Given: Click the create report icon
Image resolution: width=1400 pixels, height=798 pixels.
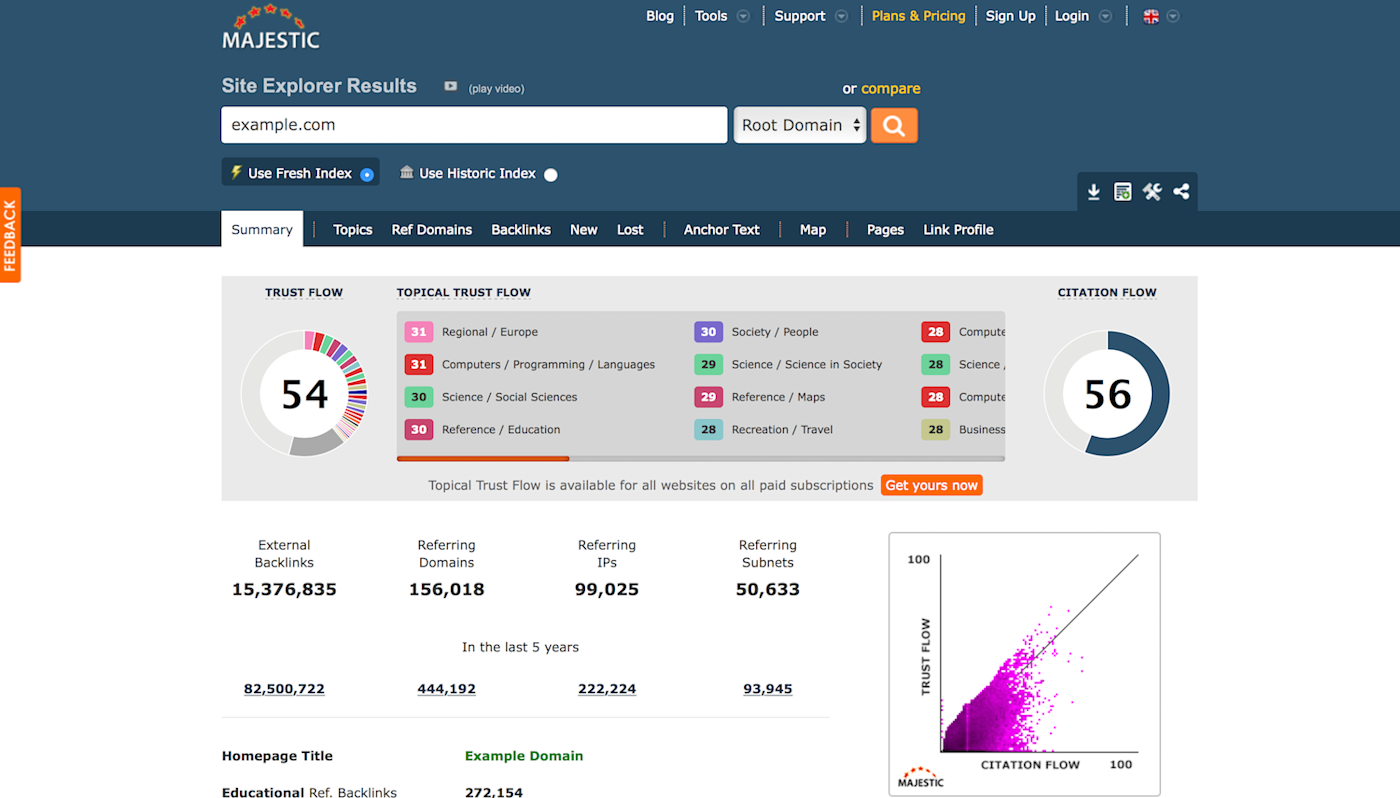Looking at the screenshot, I should click(x=1123, y=192).
